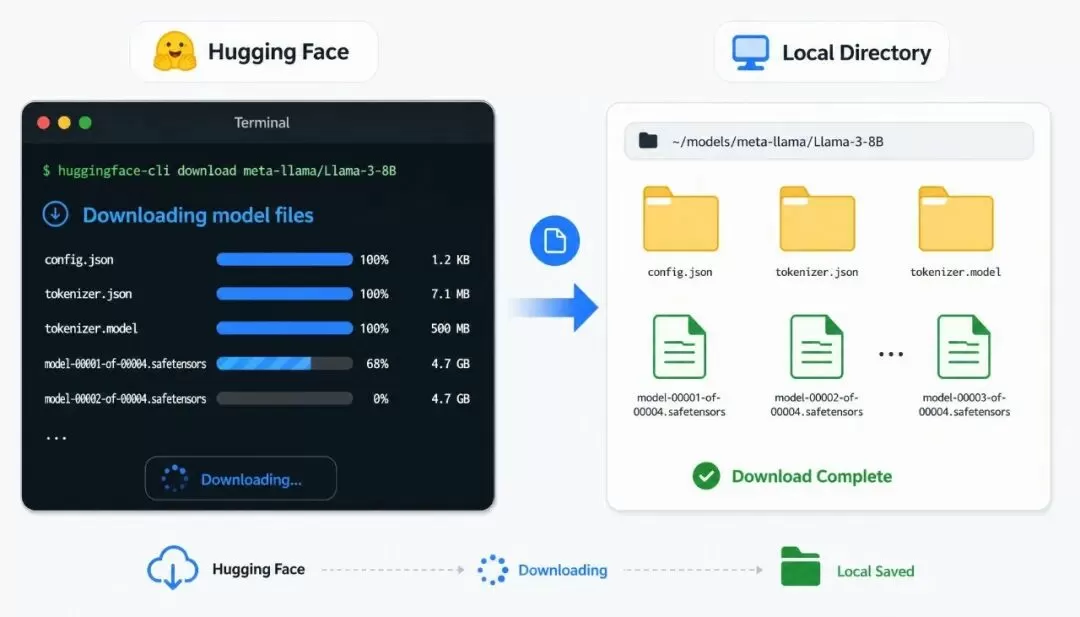Click the config.json progress bar
The image size is (1080, 617).
(284, 260)
